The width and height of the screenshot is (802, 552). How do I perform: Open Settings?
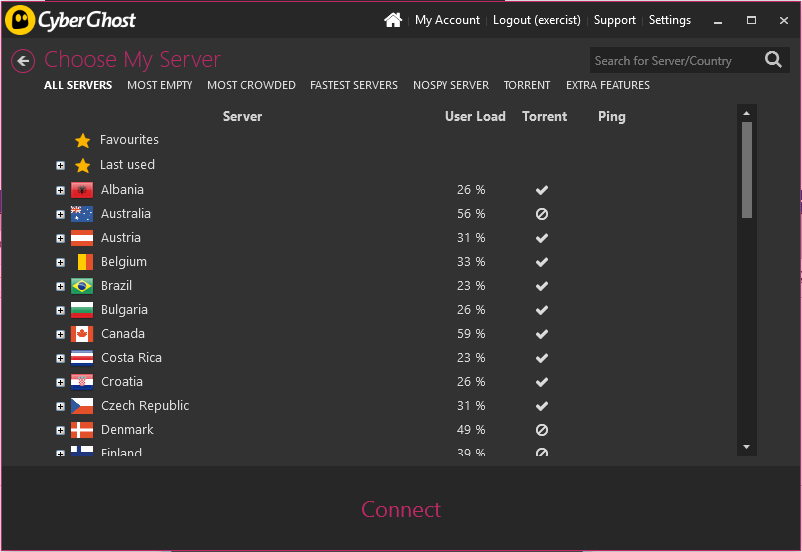[670, 20]
